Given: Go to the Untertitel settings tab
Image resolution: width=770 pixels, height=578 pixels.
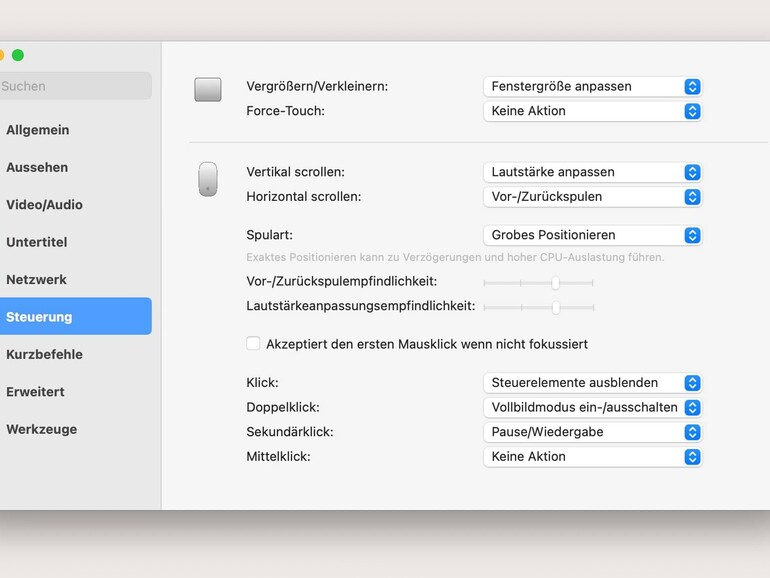Looking at the screenshot, I should 36,242.
